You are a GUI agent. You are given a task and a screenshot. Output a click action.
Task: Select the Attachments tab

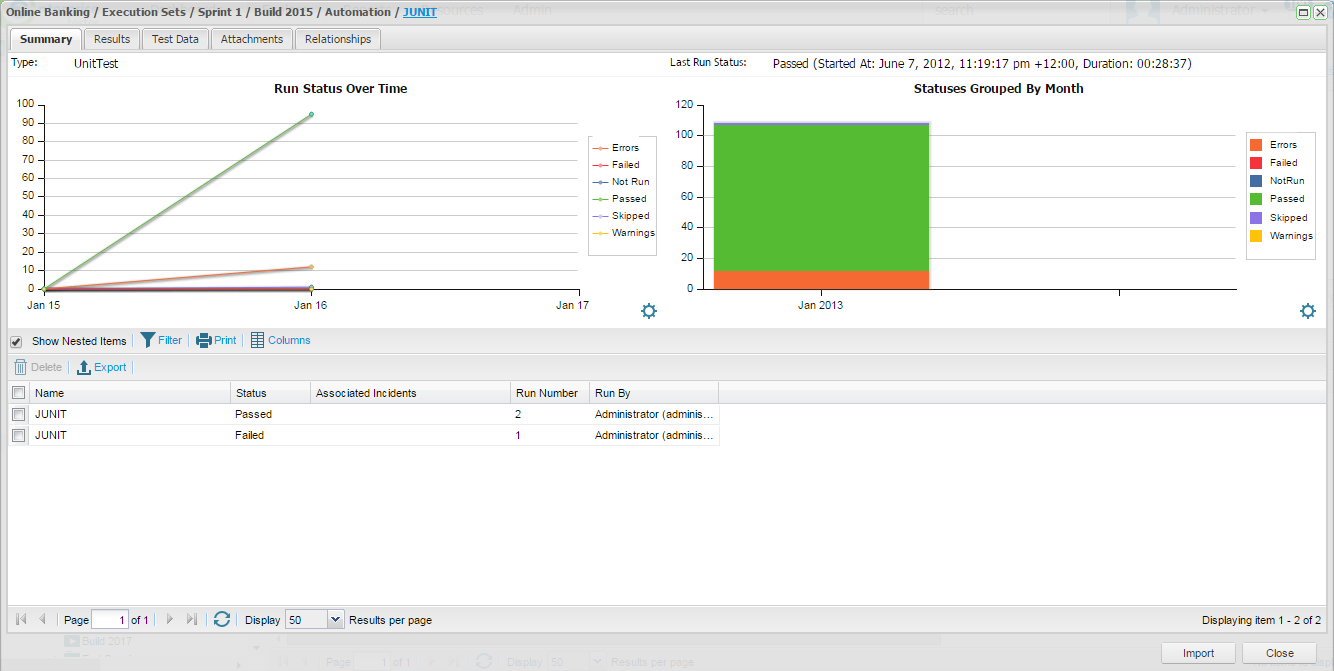point(252,39)
